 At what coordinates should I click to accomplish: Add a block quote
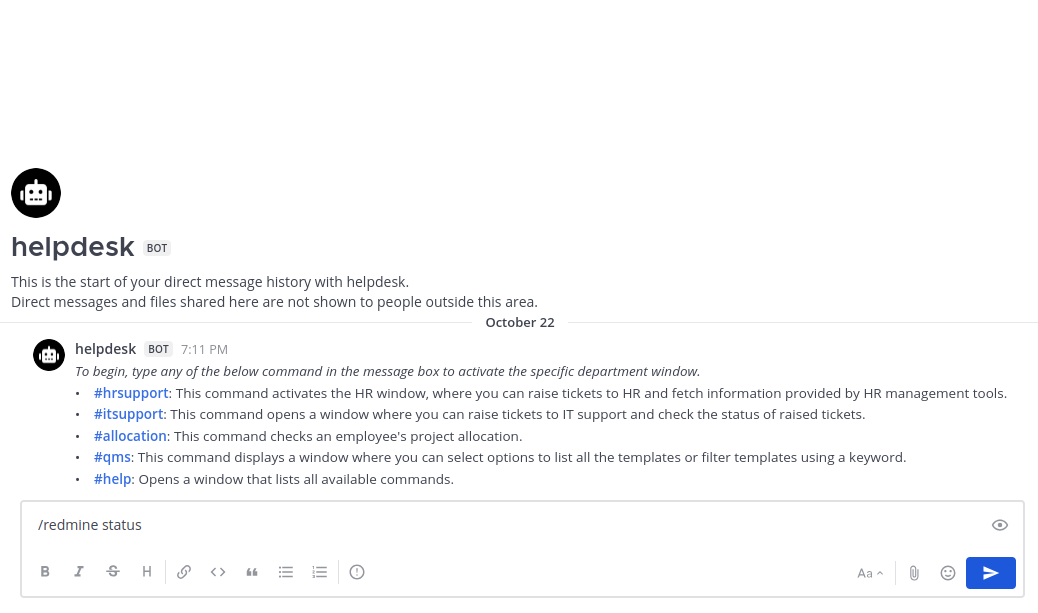[252, 572]
